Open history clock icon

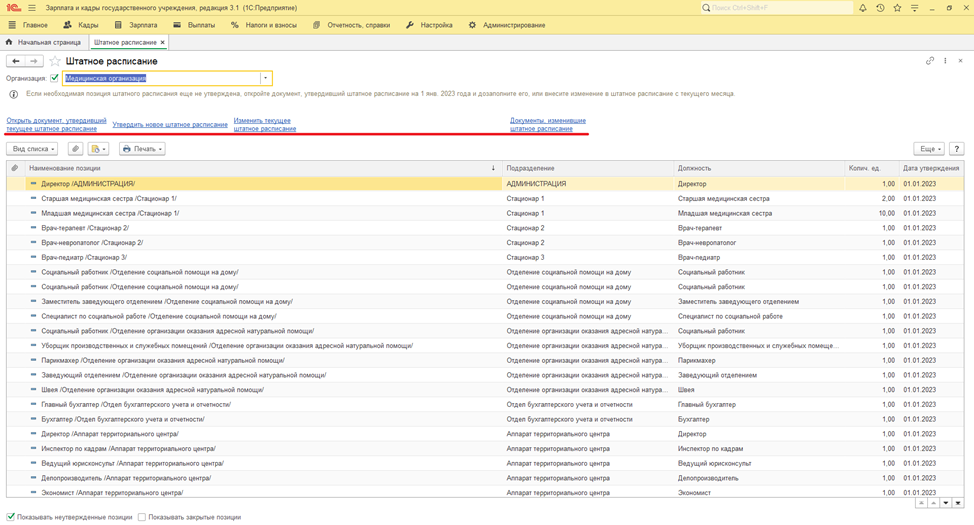coord(880,8)
